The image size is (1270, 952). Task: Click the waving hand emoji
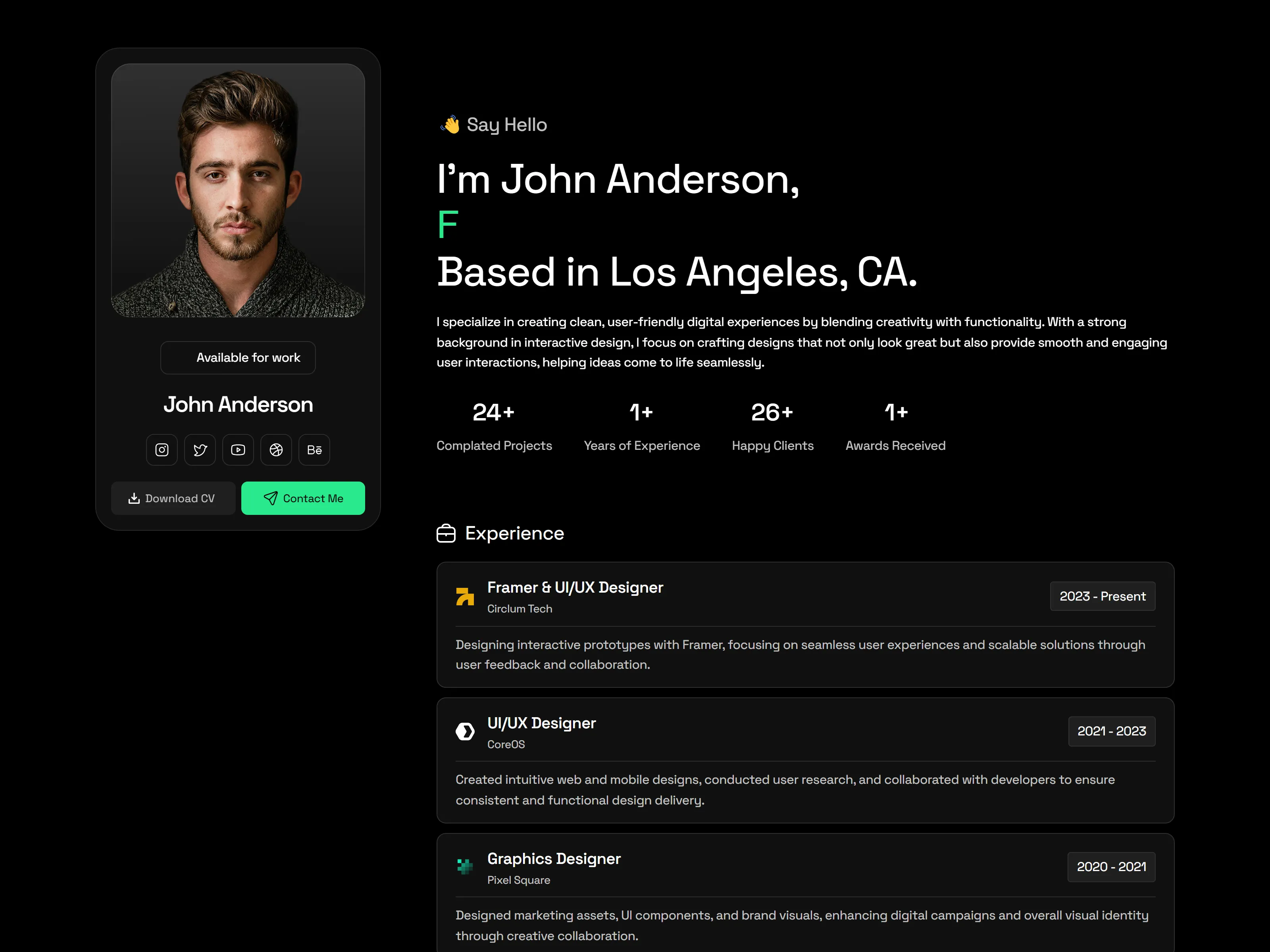(451, 125)
